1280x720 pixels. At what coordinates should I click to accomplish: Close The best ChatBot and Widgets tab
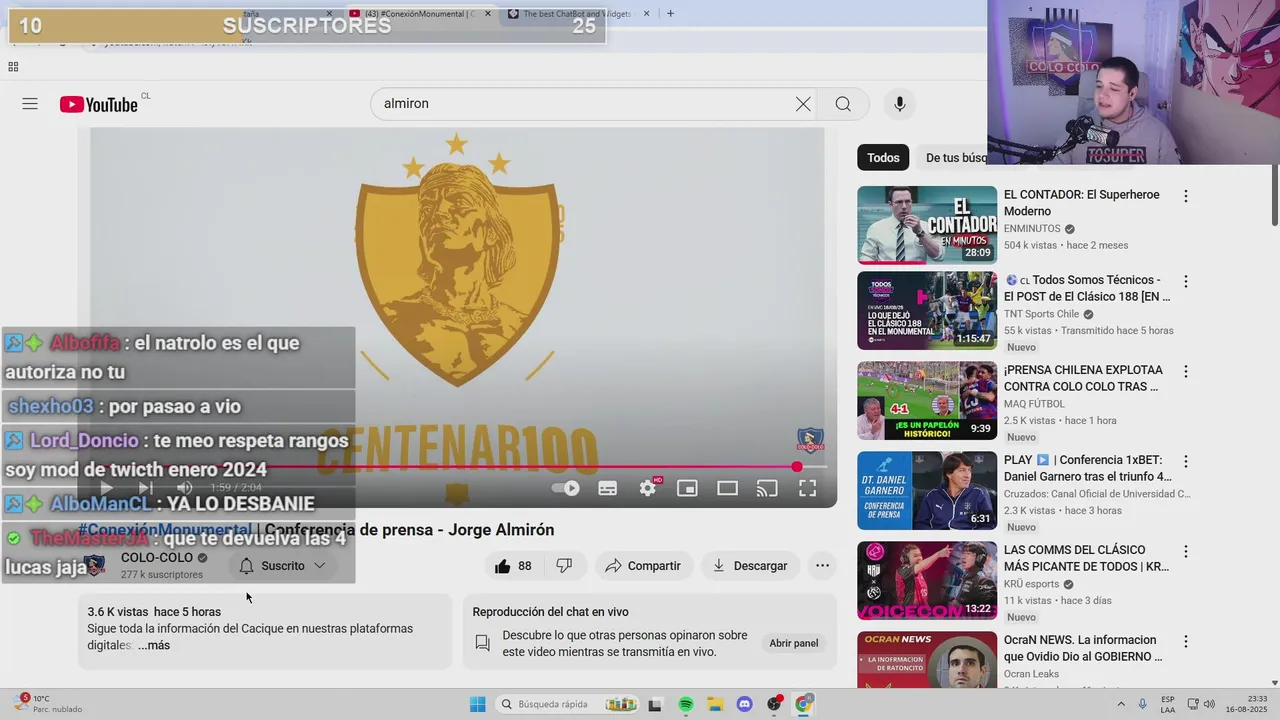point(646,14)
